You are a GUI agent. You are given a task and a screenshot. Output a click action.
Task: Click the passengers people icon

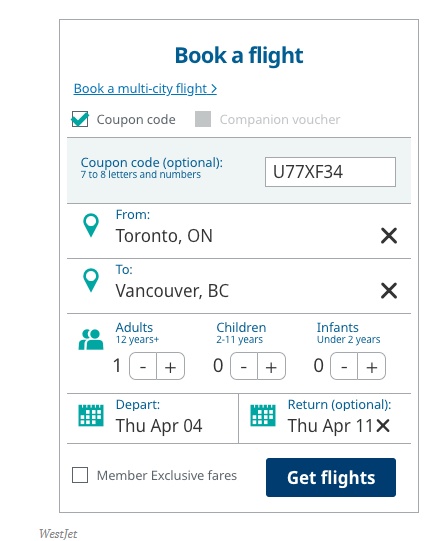pyautogui.click(x=91, y=340)
